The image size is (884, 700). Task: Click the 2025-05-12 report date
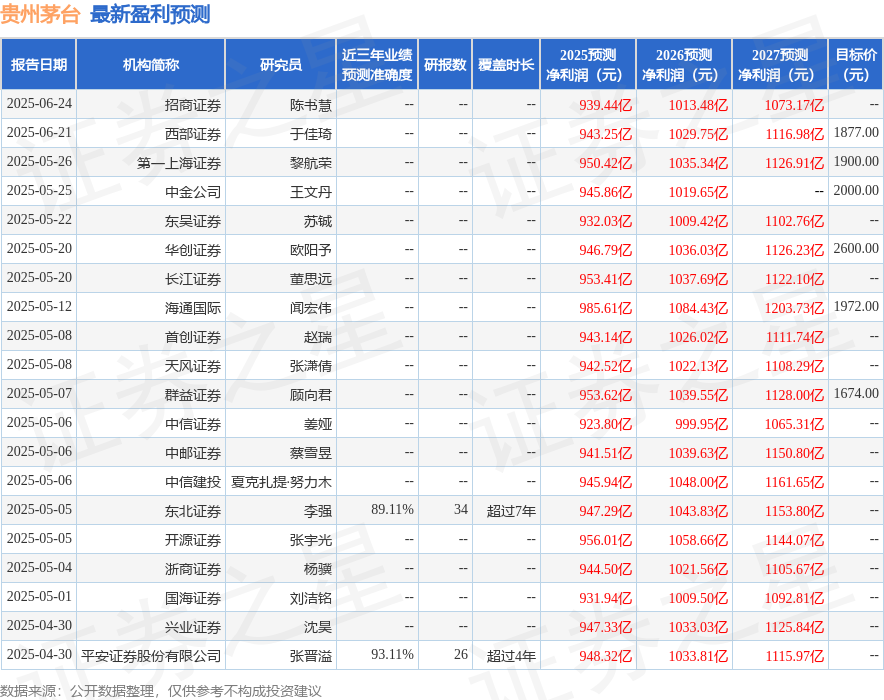39,307
